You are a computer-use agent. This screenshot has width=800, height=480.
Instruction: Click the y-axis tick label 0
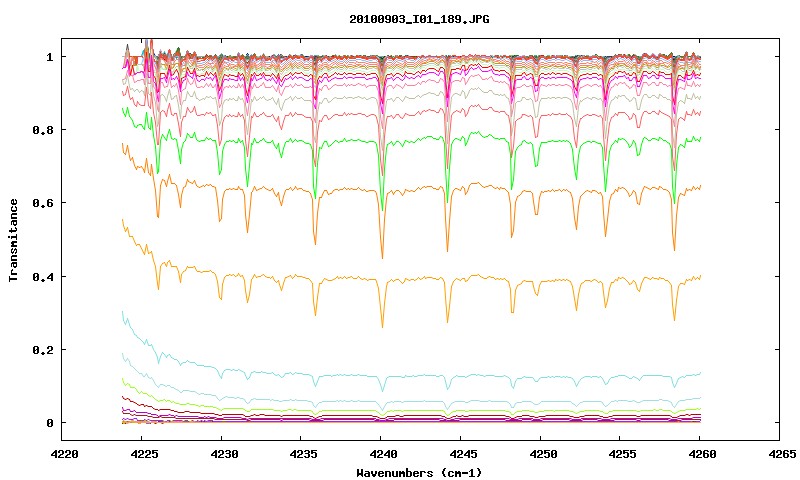coord(49,423)
